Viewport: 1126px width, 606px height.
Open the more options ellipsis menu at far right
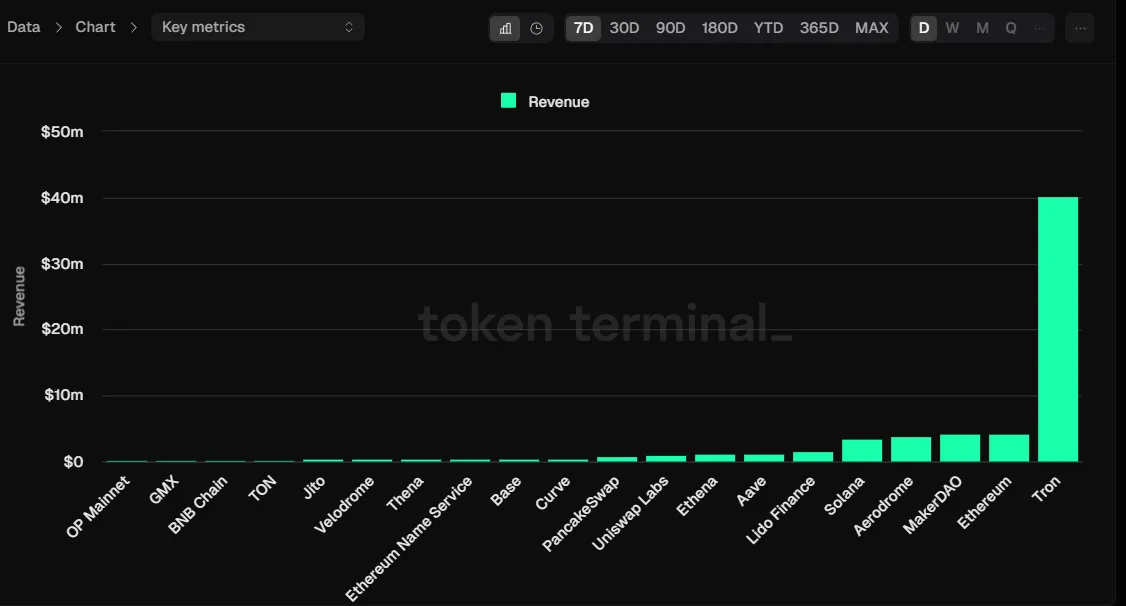1080,28
